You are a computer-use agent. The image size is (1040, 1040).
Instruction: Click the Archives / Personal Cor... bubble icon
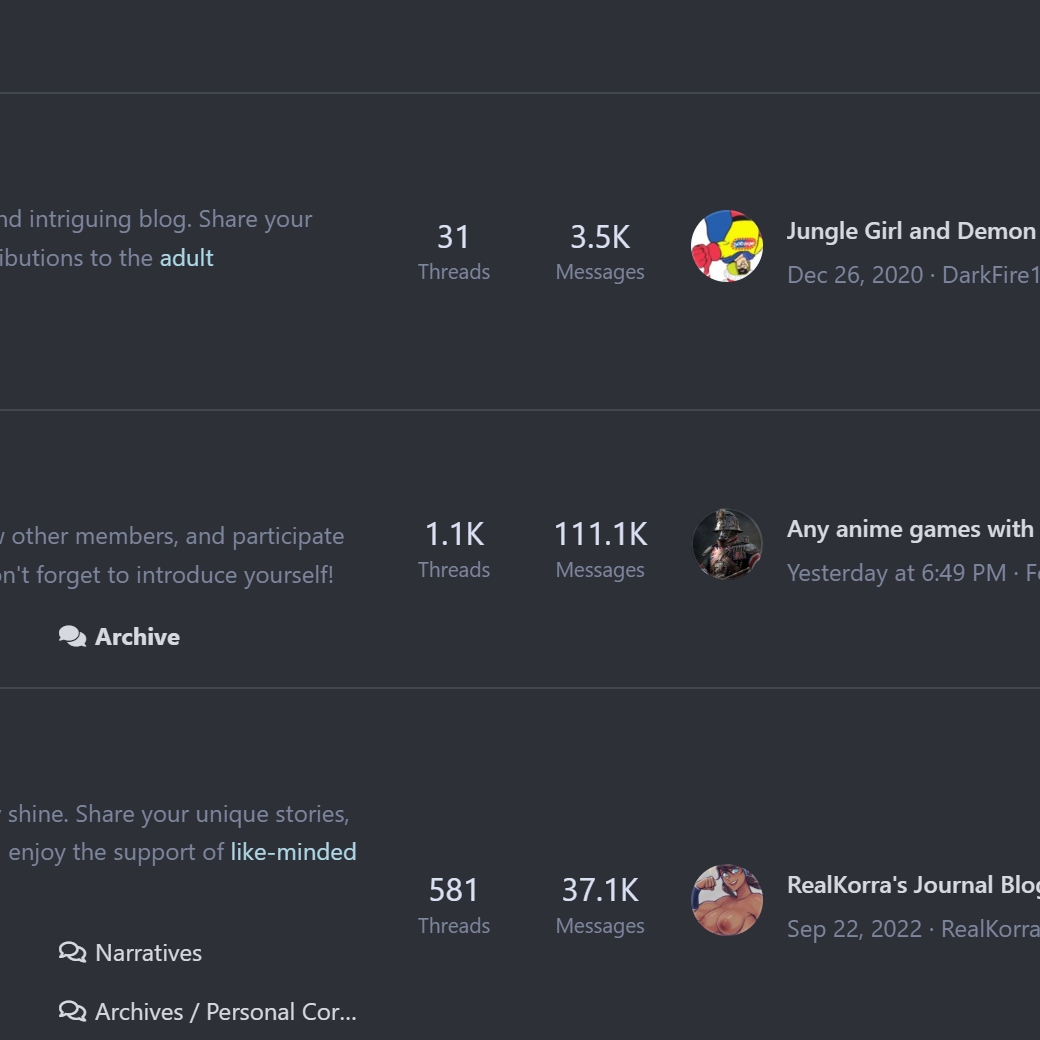(72, 1011)
